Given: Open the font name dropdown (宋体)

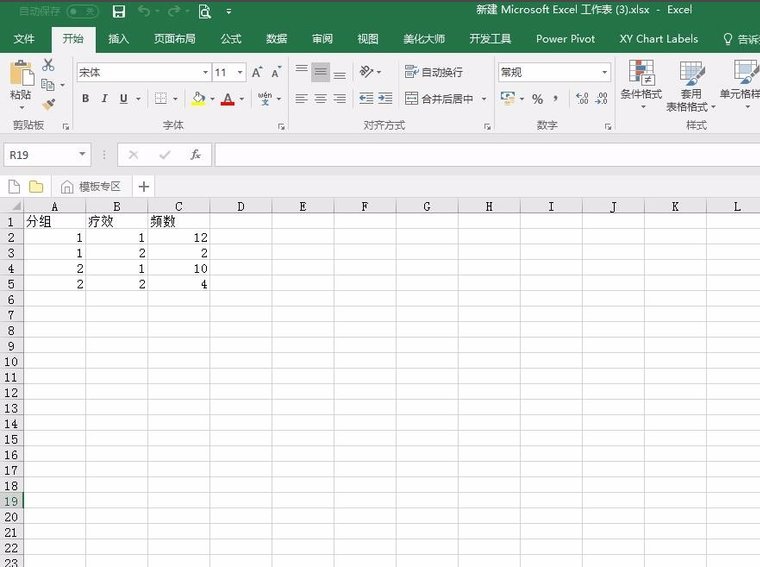Looking at the screenshot, I should click(205, 73).
